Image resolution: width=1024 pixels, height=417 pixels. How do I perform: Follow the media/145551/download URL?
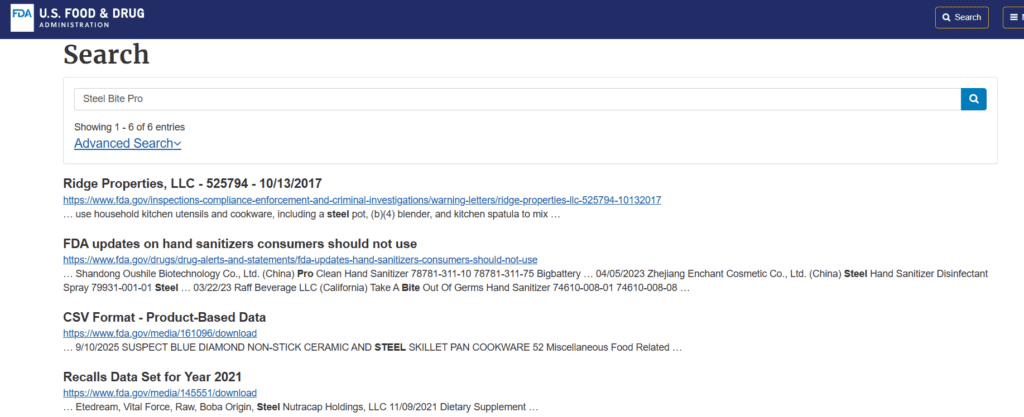(160, 393)
